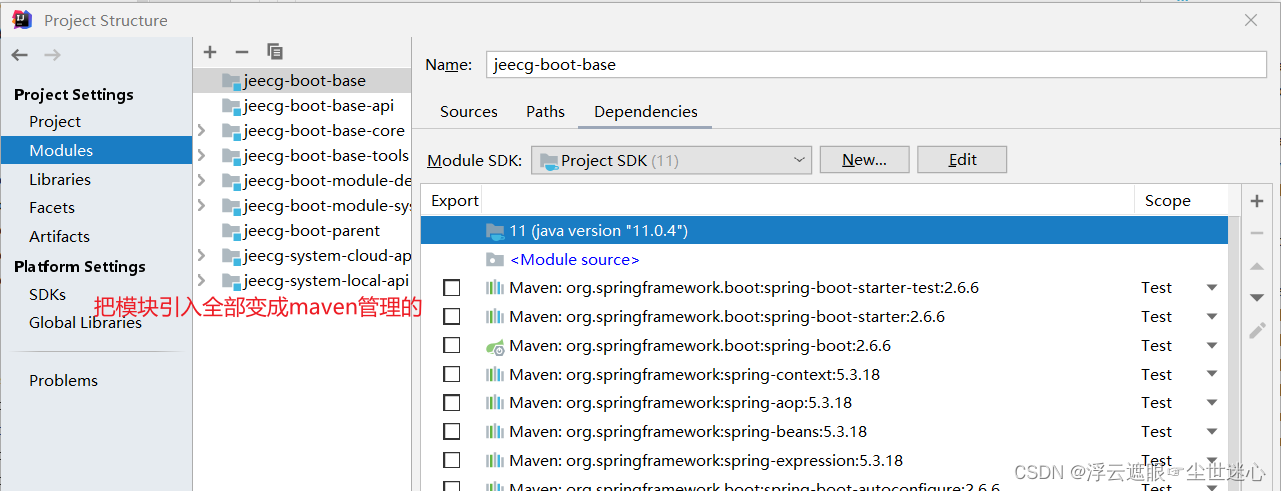The height and width of the screenshot is (491, 1281).
Task: Click library icon of spring-boot-starter-test
Action: tap(495, 288)
